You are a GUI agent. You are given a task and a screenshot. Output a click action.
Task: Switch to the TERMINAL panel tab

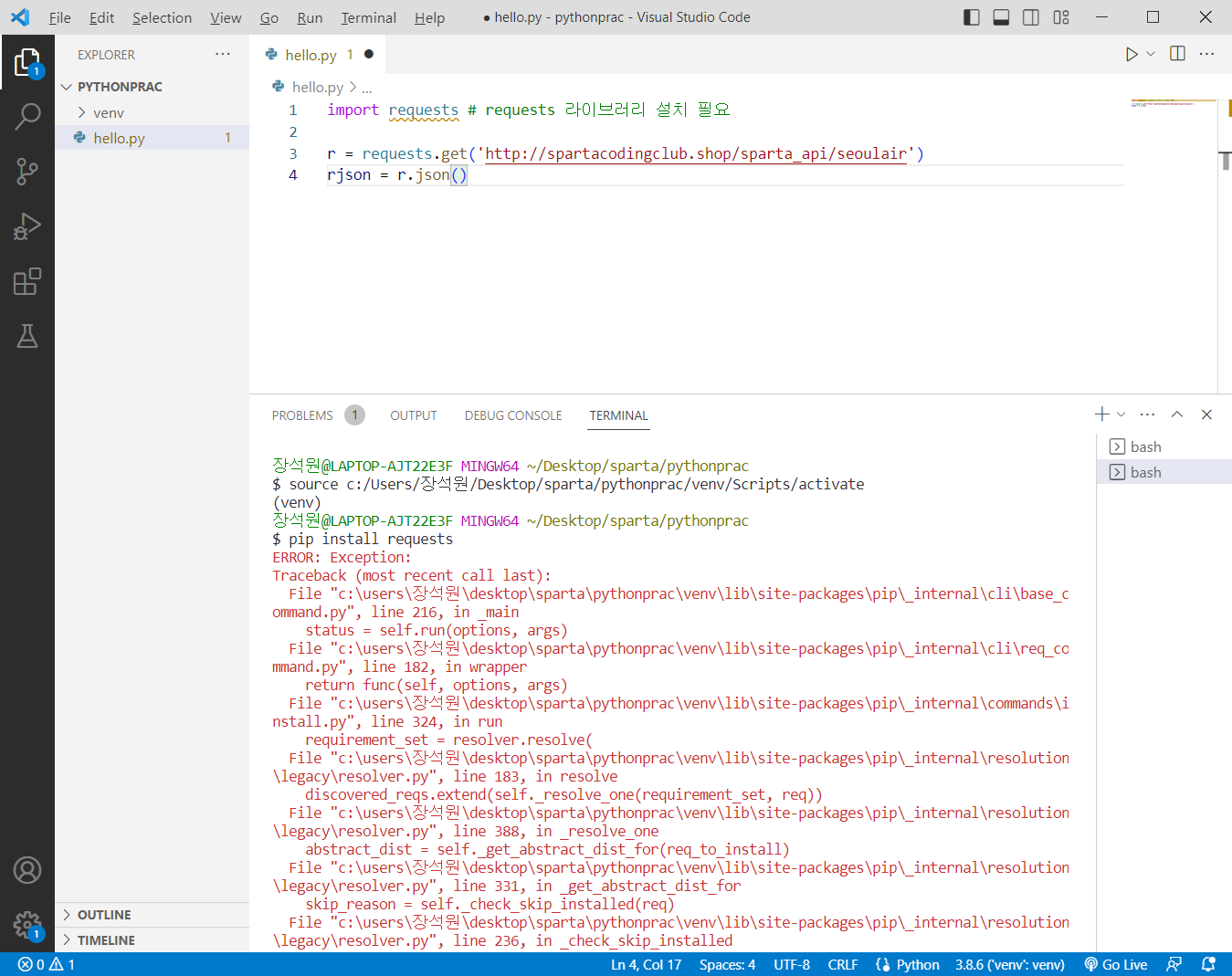click(x=618, y=415)
